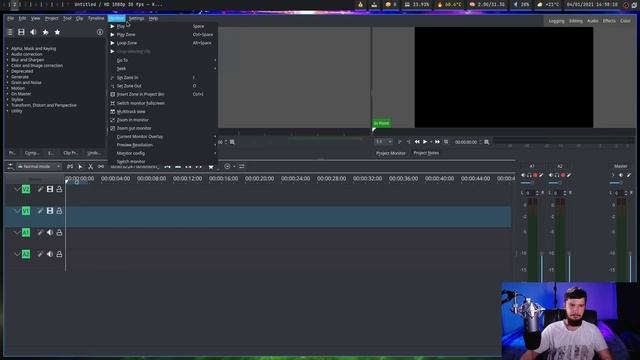Screen dimensions: 640x360
Task: Collapse the V2 track chevron
Action: point(17,189)
